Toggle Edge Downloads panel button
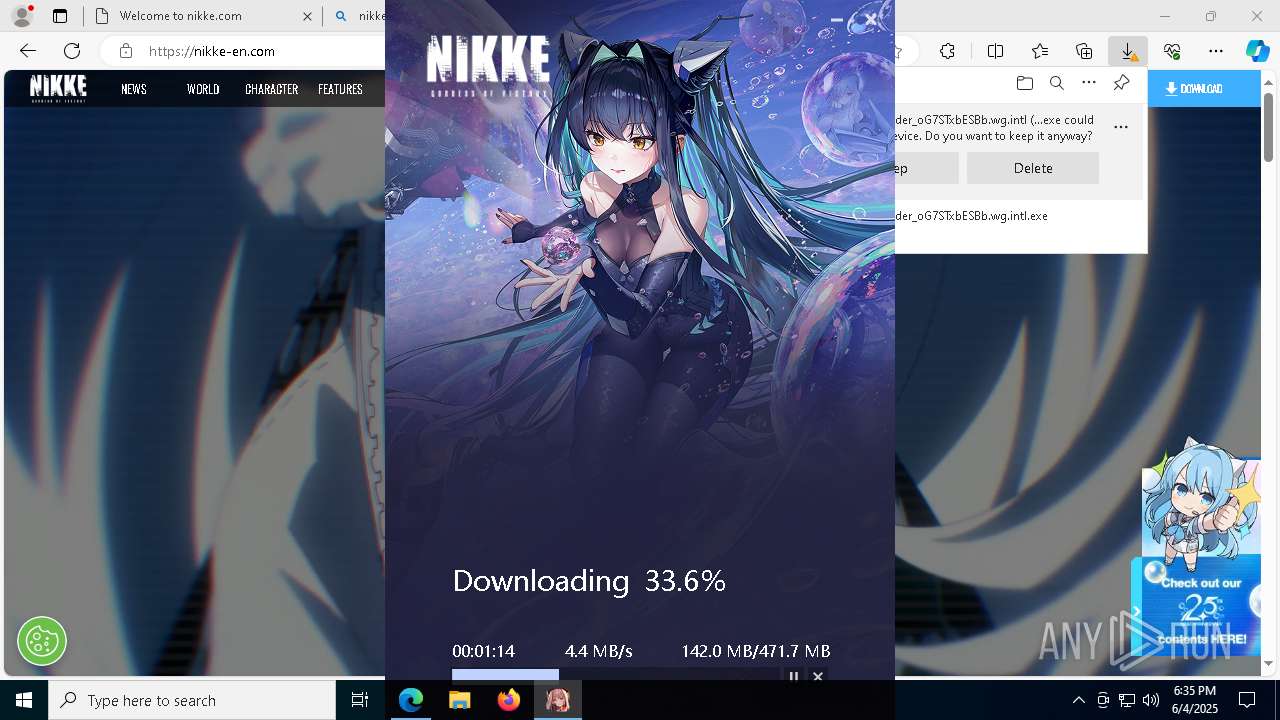The height and width of the screenshot is (720, 1280). [1127, 51]
